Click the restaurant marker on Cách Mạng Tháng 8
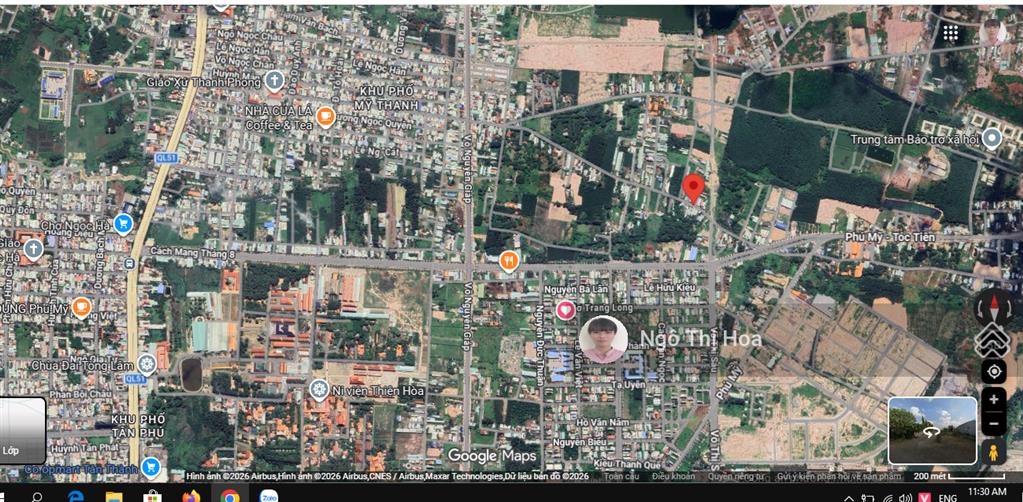Screen dimensions: 1023x502 click(x=509, y=262)
